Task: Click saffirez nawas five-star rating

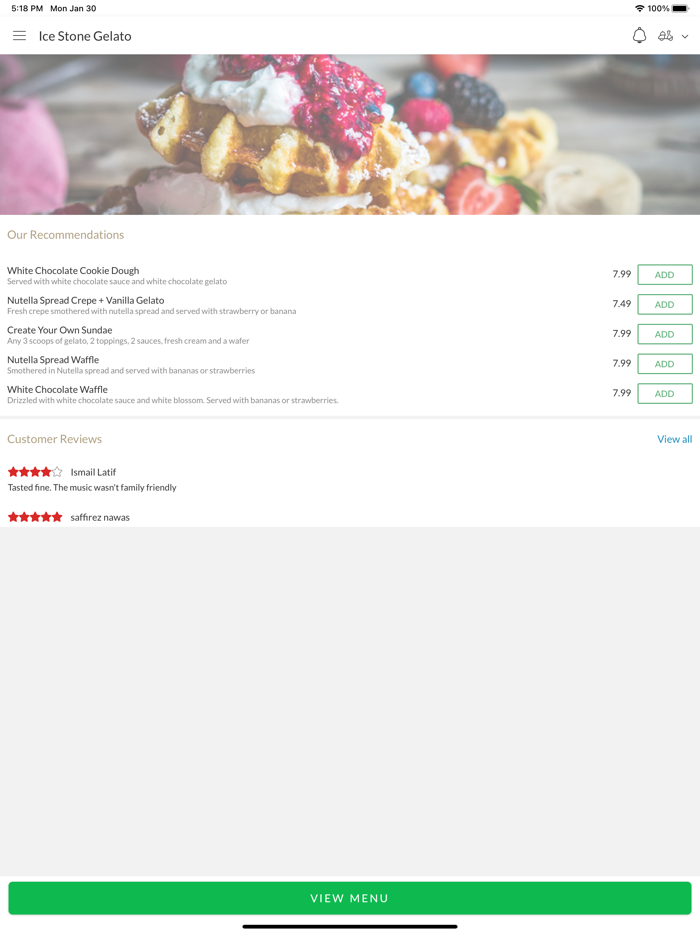Action: [35, 517]
